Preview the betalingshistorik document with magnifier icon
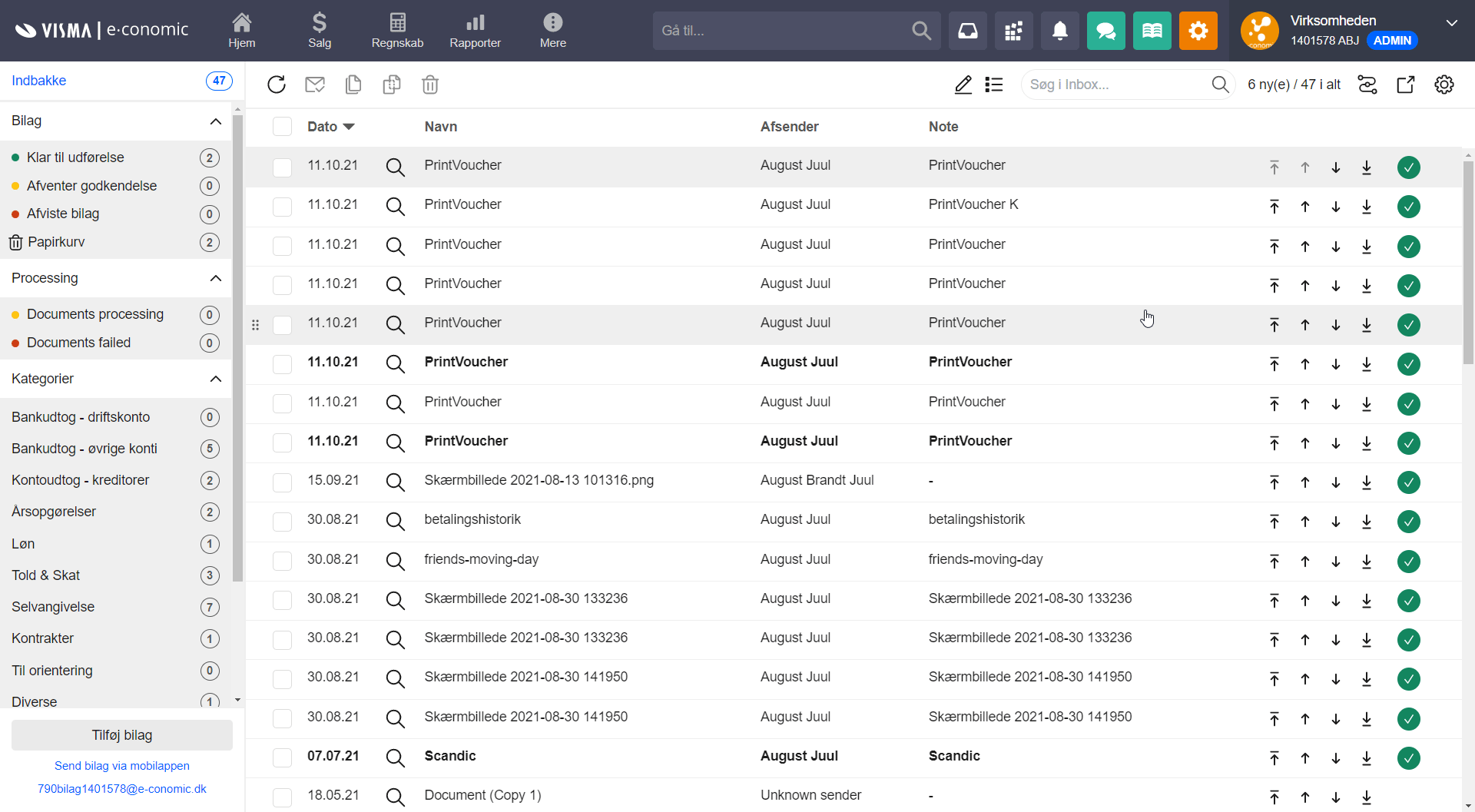This screenshot has width=1475, height=812. (x=395, y=521)
